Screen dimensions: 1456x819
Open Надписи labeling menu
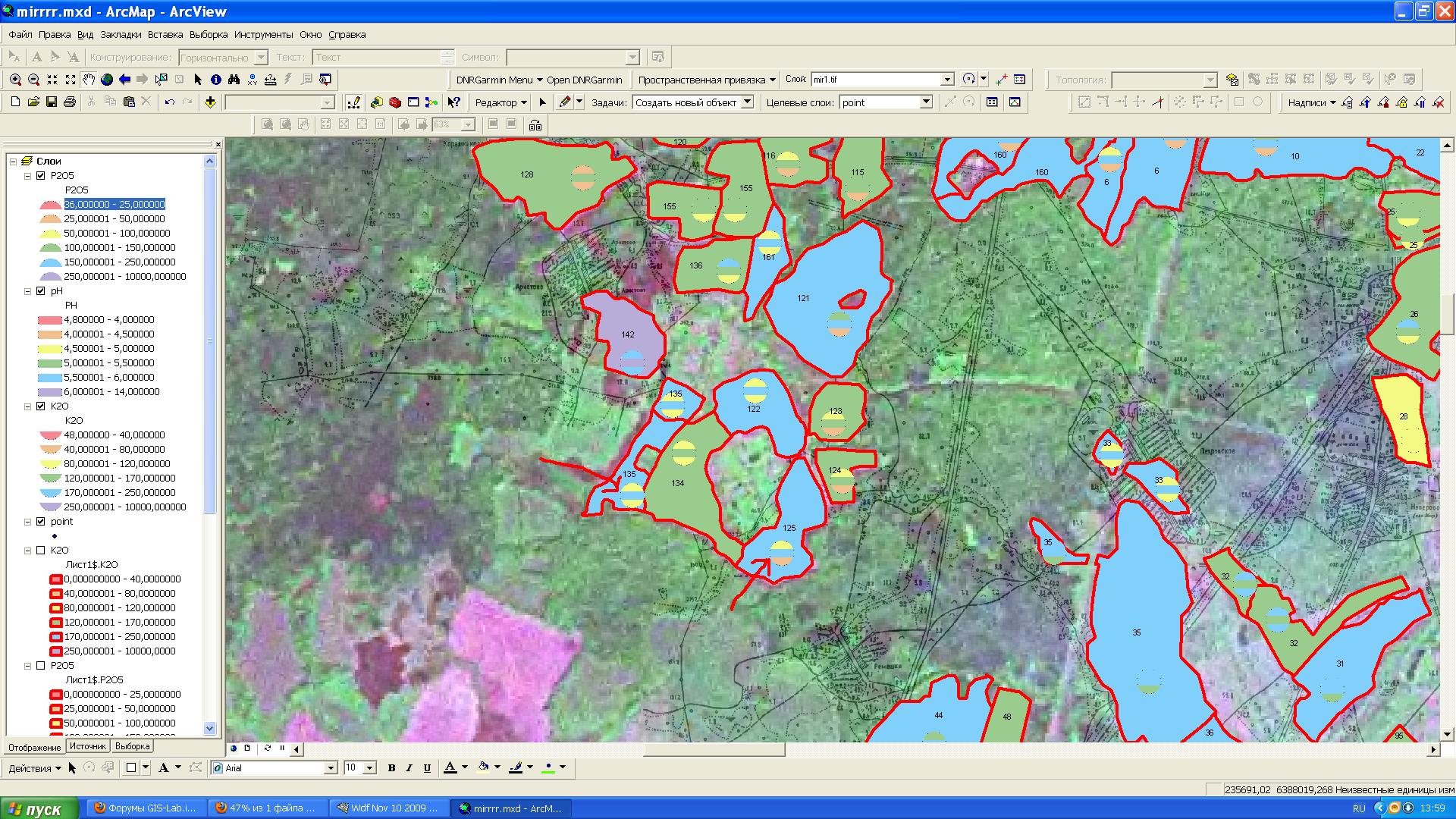pyautogui.click(x=1311, y=102)
